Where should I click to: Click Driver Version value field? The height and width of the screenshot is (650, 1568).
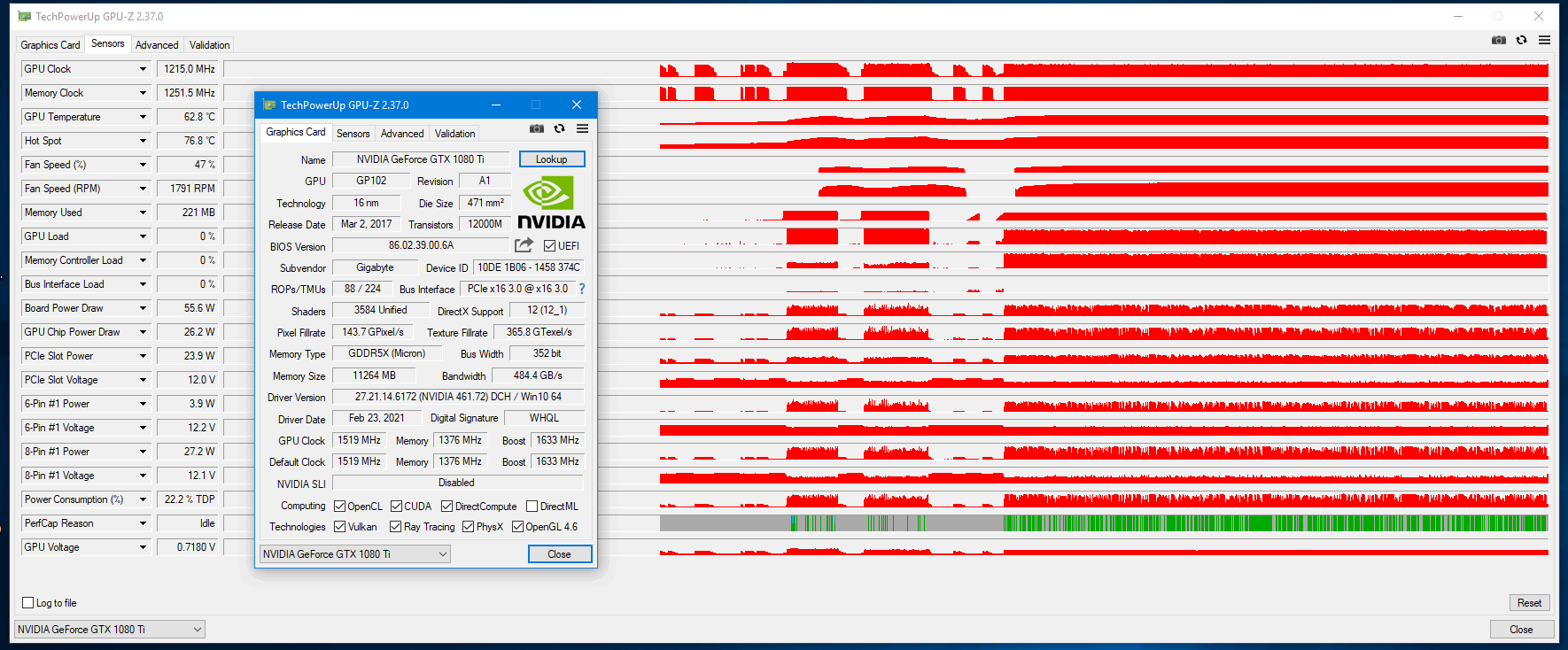(458, 397)
